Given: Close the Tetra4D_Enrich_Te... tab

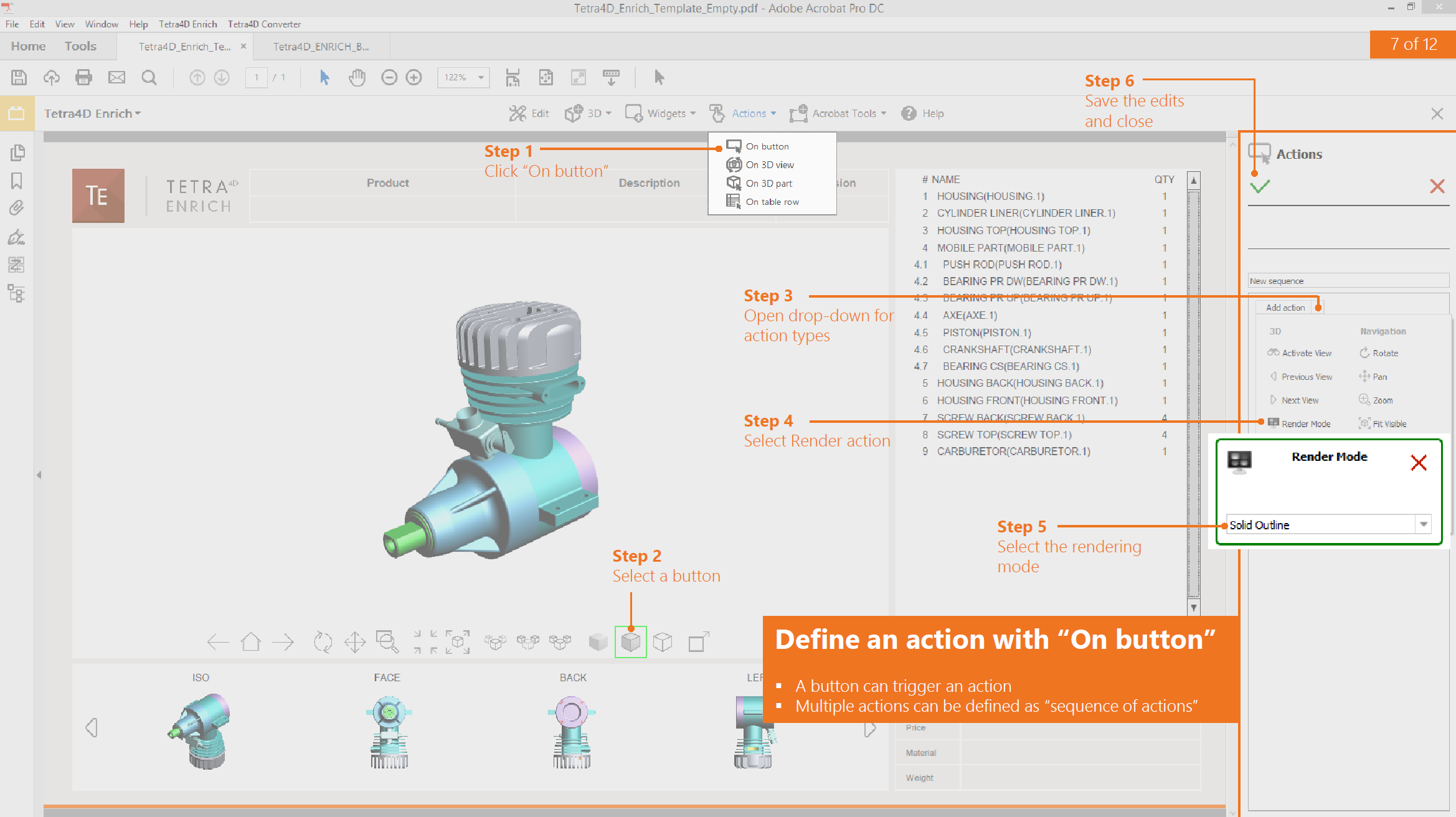Looking at the screenshot, I should pyautogui.click(x=243, y=46).
